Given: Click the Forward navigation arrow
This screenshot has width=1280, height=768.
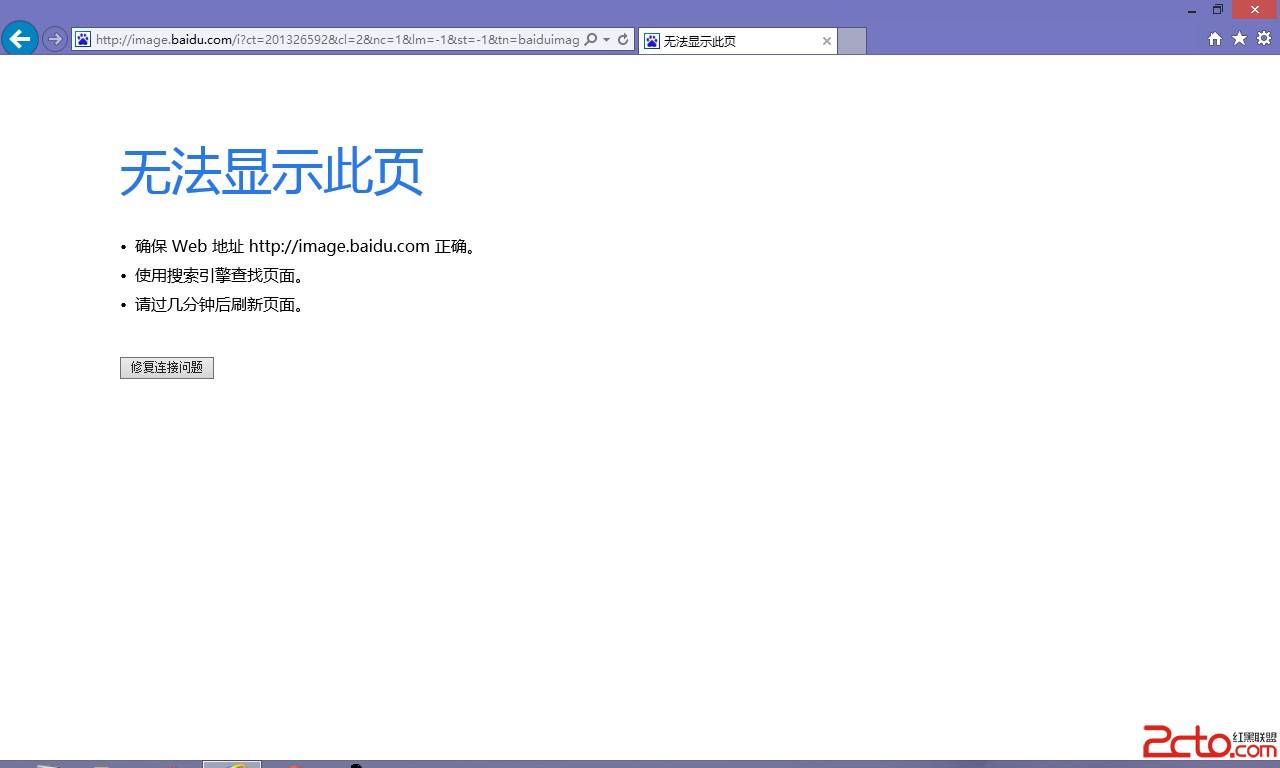Looking at the screenshot, I should pos(54,39).
